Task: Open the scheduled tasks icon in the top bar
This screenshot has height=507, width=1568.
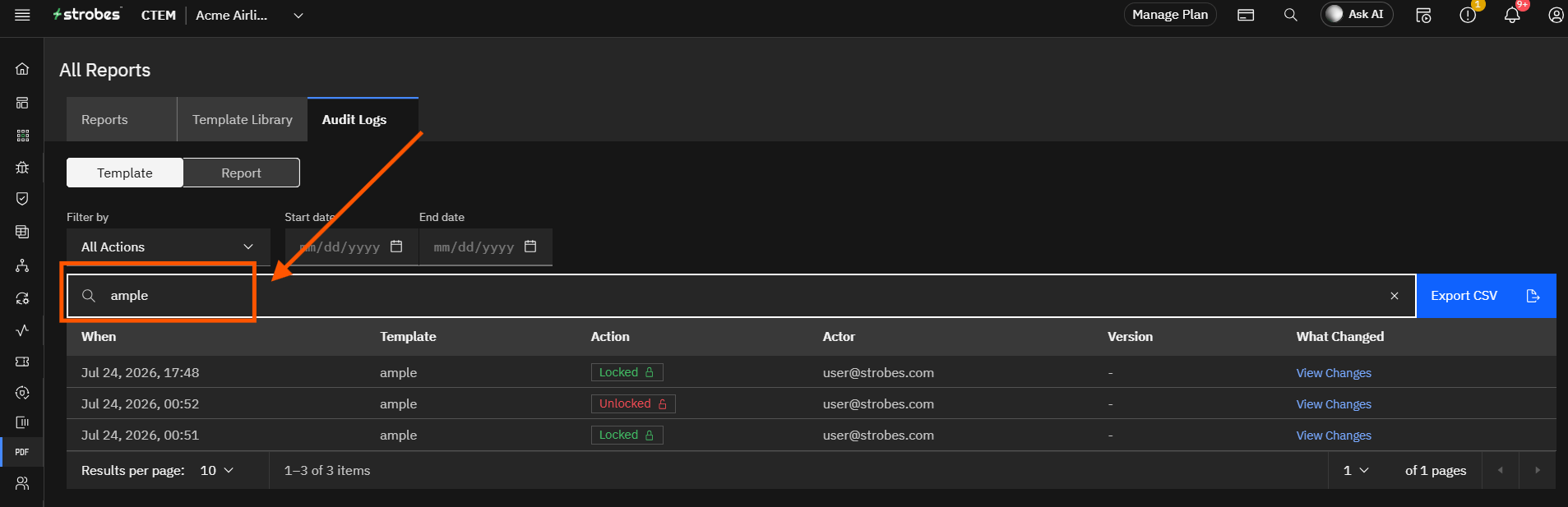Action: [1423, 15]
